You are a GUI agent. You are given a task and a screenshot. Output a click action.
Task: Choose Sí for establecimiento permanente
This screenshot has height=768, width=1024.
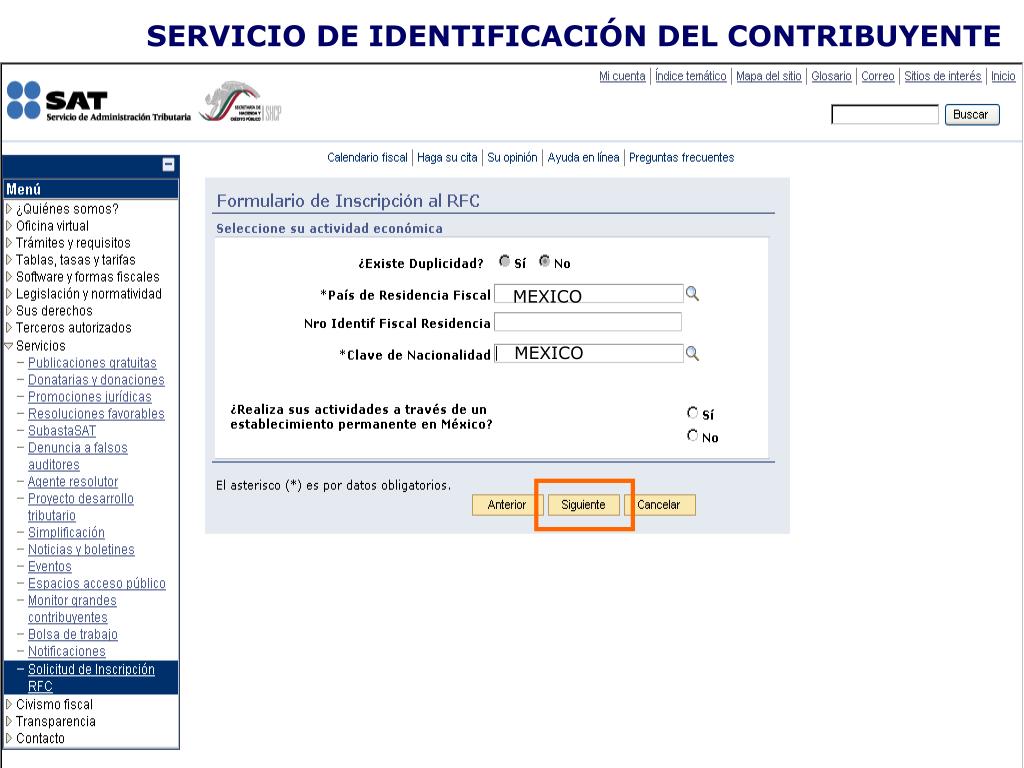tap(692, 412)
